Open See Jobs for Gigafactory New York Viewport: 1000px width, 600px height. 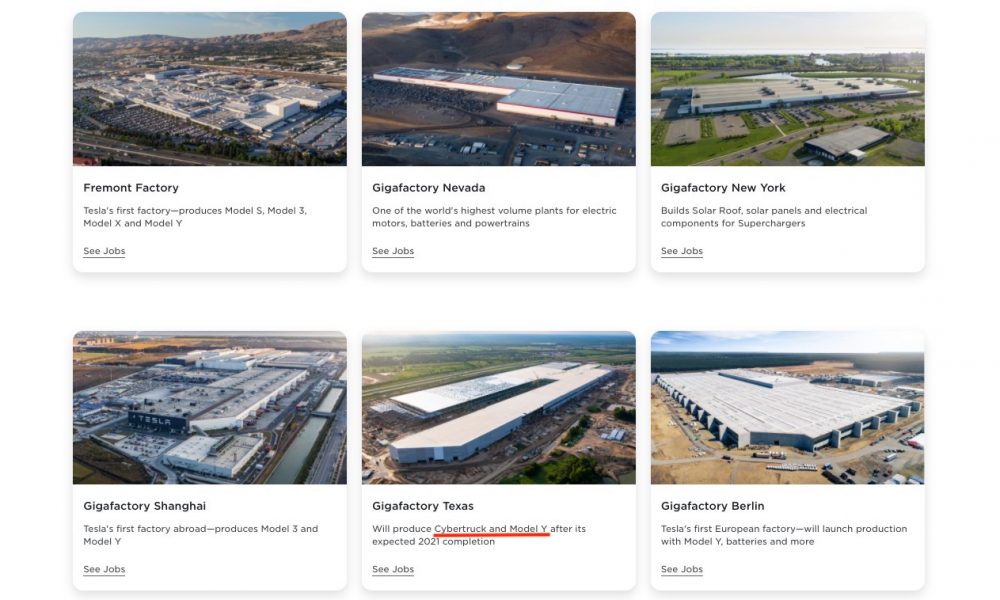click(682, 251)
